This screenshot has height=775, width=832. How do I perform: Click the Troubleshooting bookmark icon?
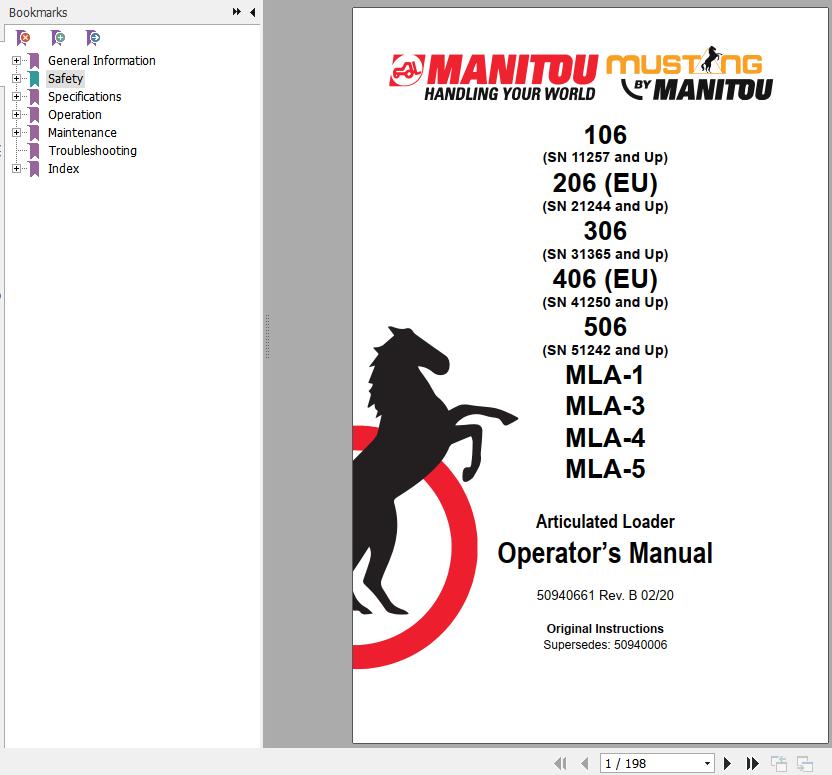34,151
